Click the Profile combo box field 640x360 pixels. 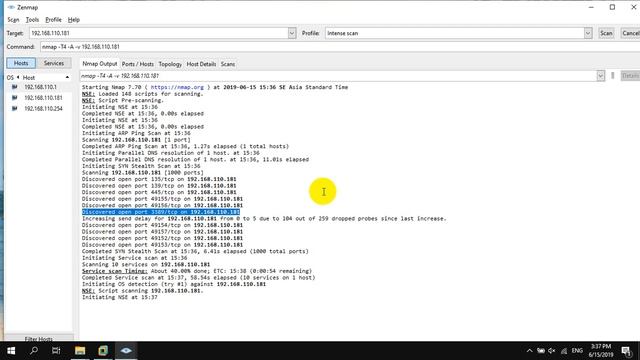coord(454,33)
